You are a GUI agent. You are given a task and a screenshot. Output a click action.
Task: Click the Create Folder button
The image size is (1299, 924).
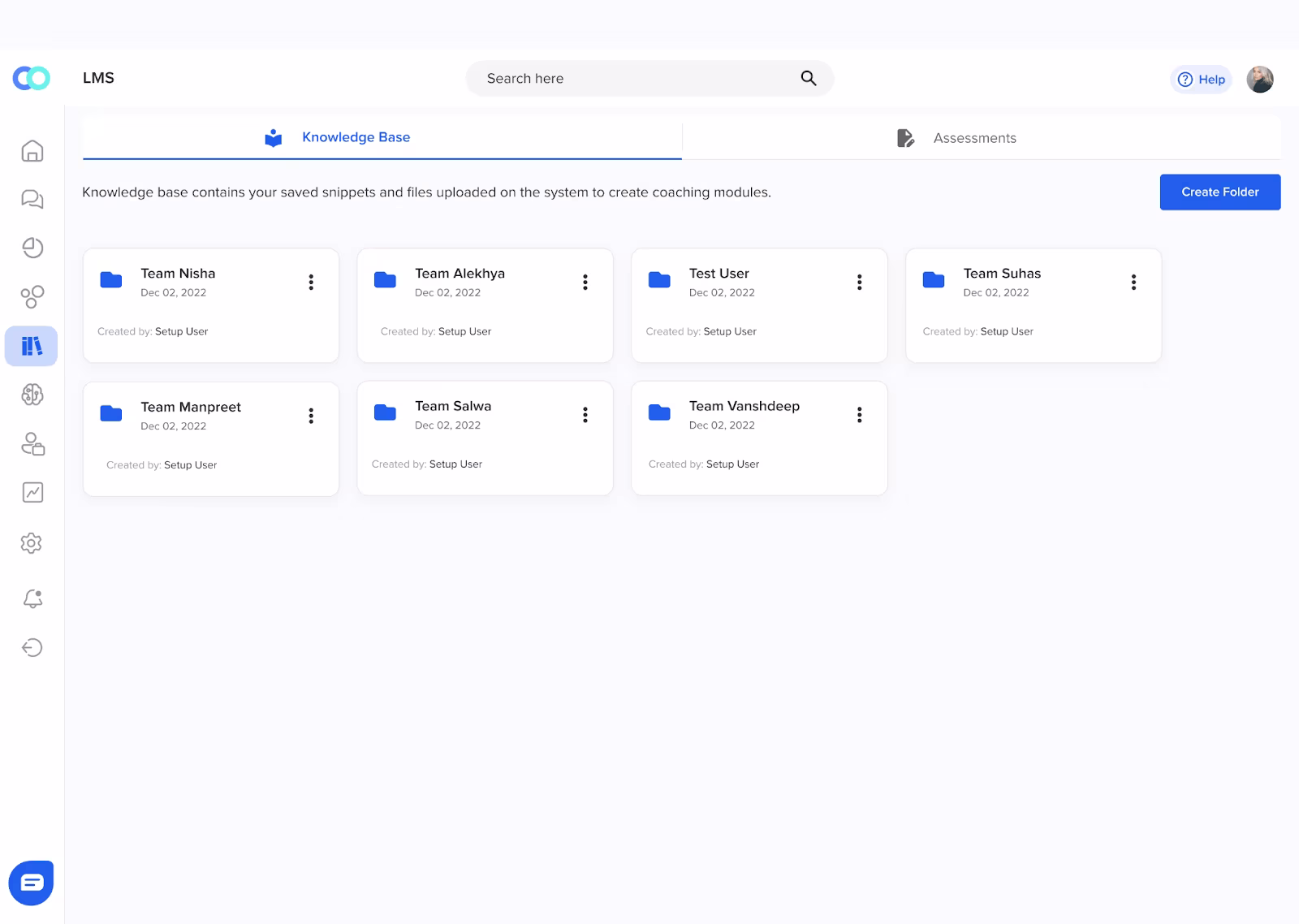[1220, 192]
